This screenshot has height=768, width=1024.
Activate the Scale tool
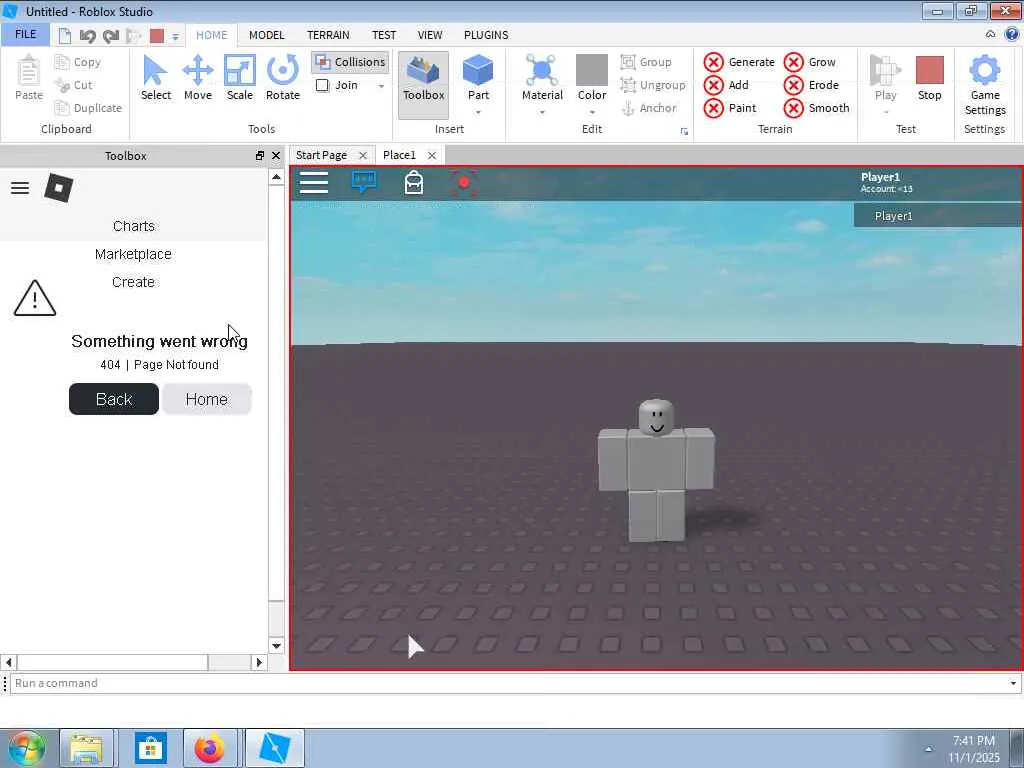click(x=240, y=78)
